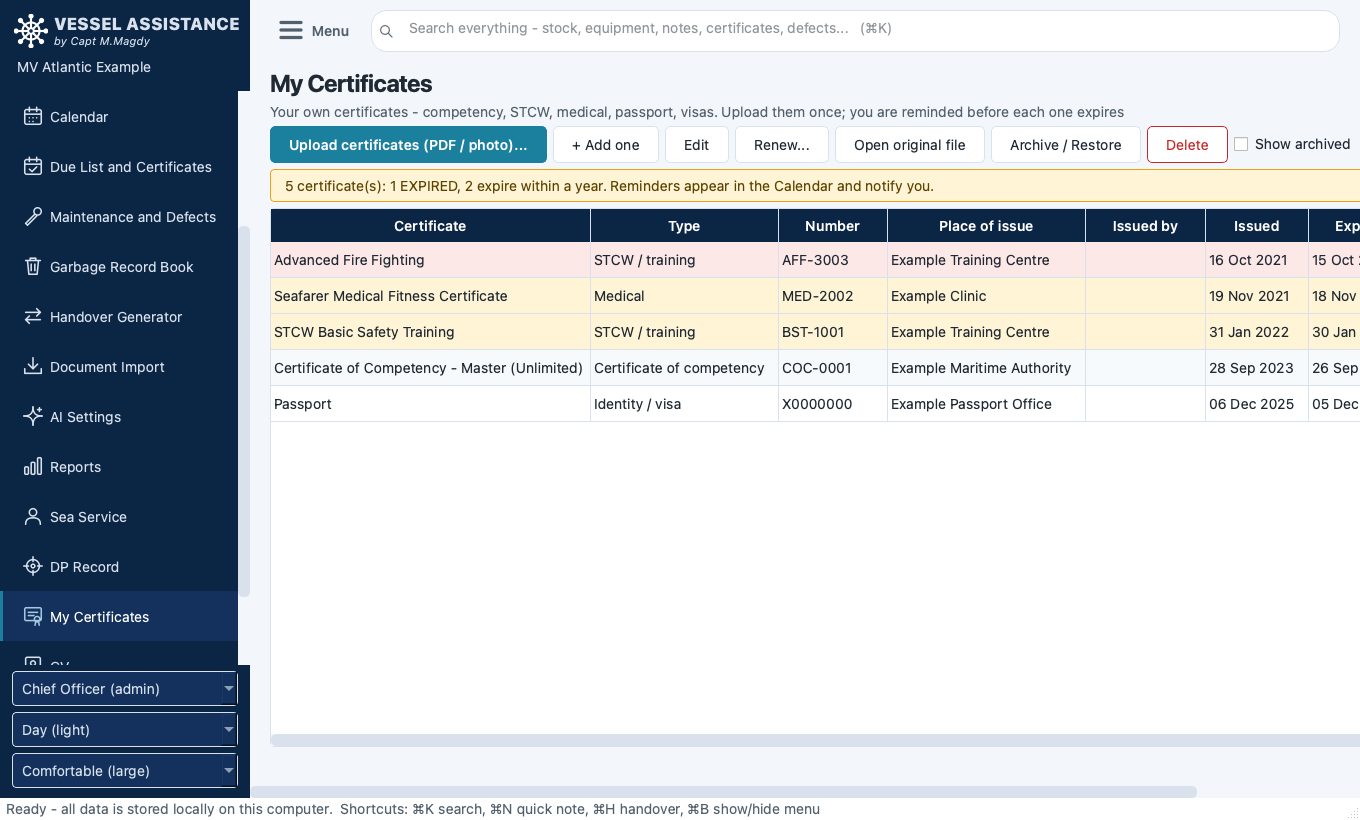This screenshot has width=1360, height=820.
Task: Select the Advanced Fire Fighting row
Action: 815,260
